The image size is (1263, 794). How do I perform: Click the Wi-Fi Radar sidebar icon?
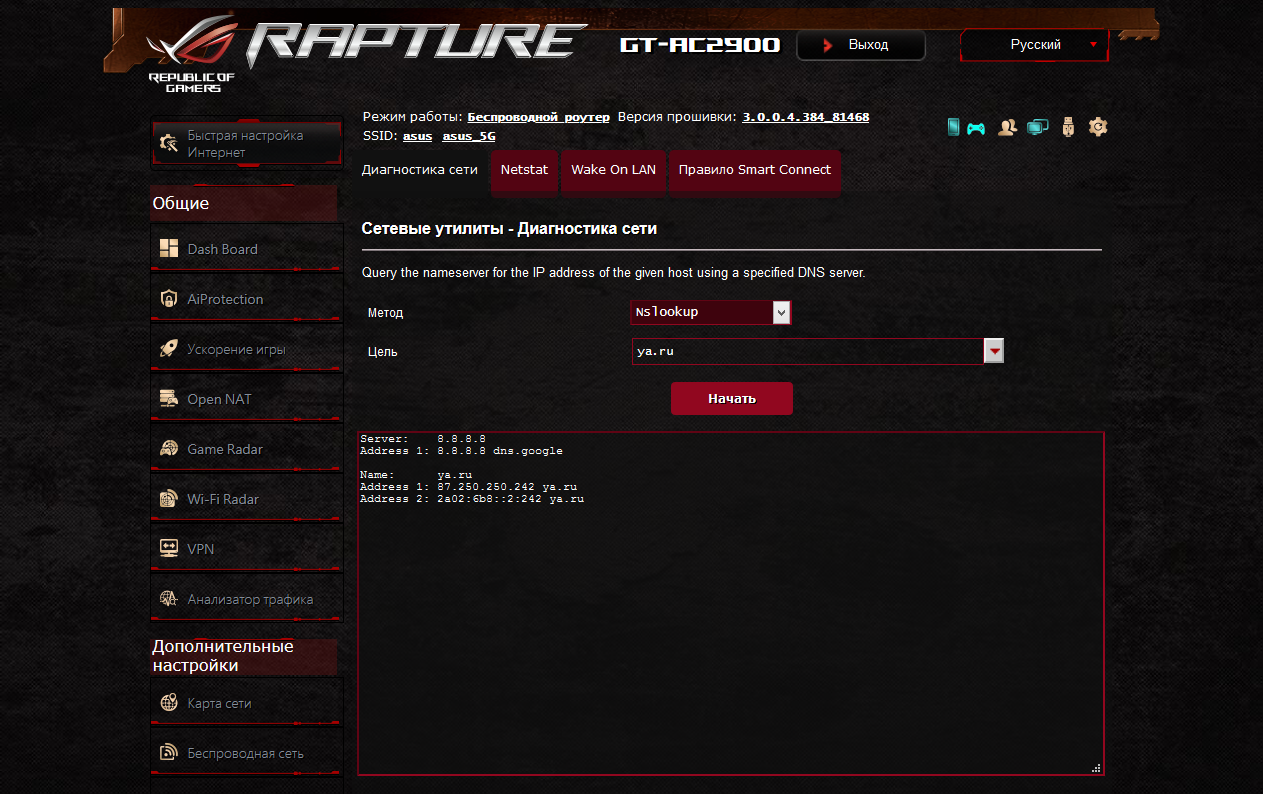[169, 499]
